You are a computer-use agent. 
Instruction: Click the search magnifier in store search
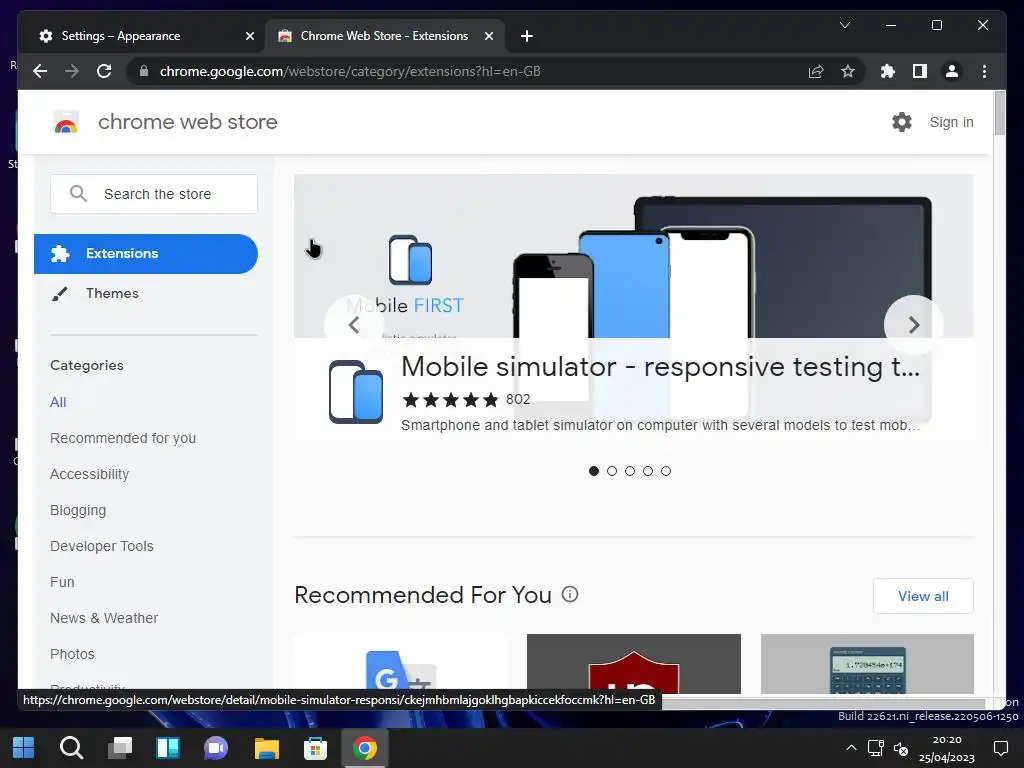[x=78, y=194]
